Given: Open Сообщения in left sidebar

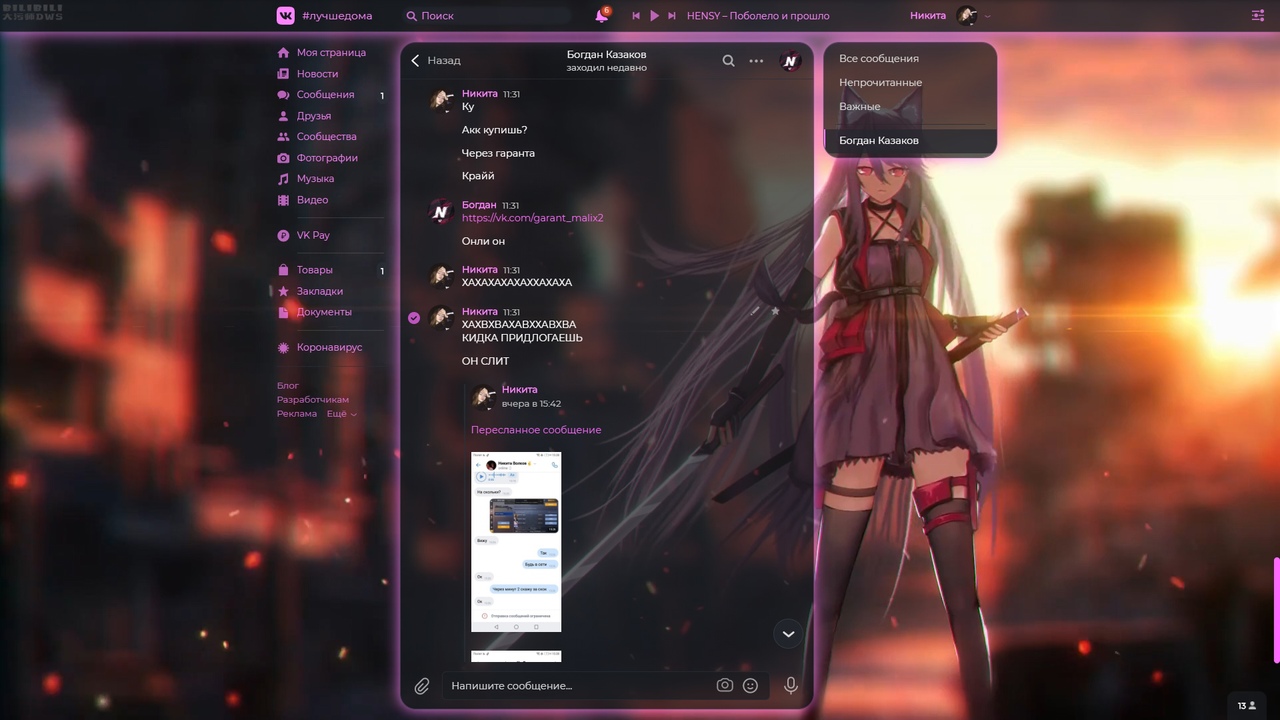Looking at the screenshot, I should (325, 95).
